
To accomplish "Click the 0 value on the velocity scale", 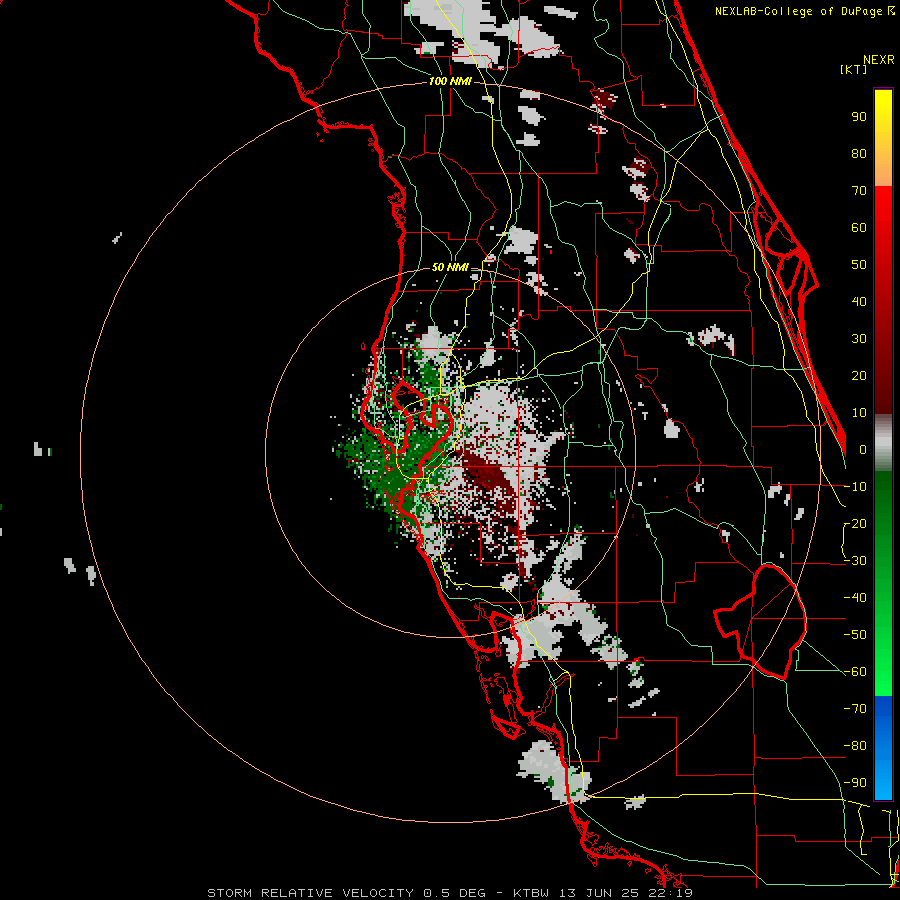I will point(863,450).
